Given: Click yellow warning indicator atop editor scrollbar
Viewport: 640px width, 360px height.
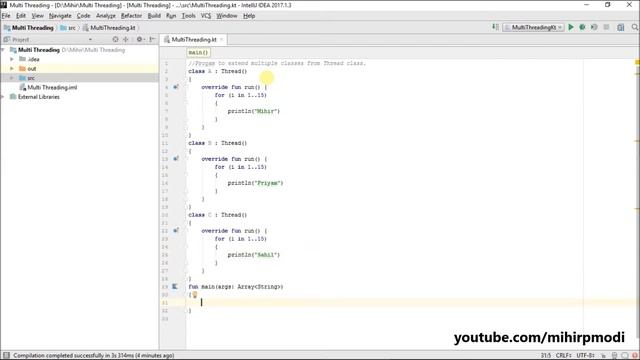Looking at the screenshot, I should click(x=637, y=62).
